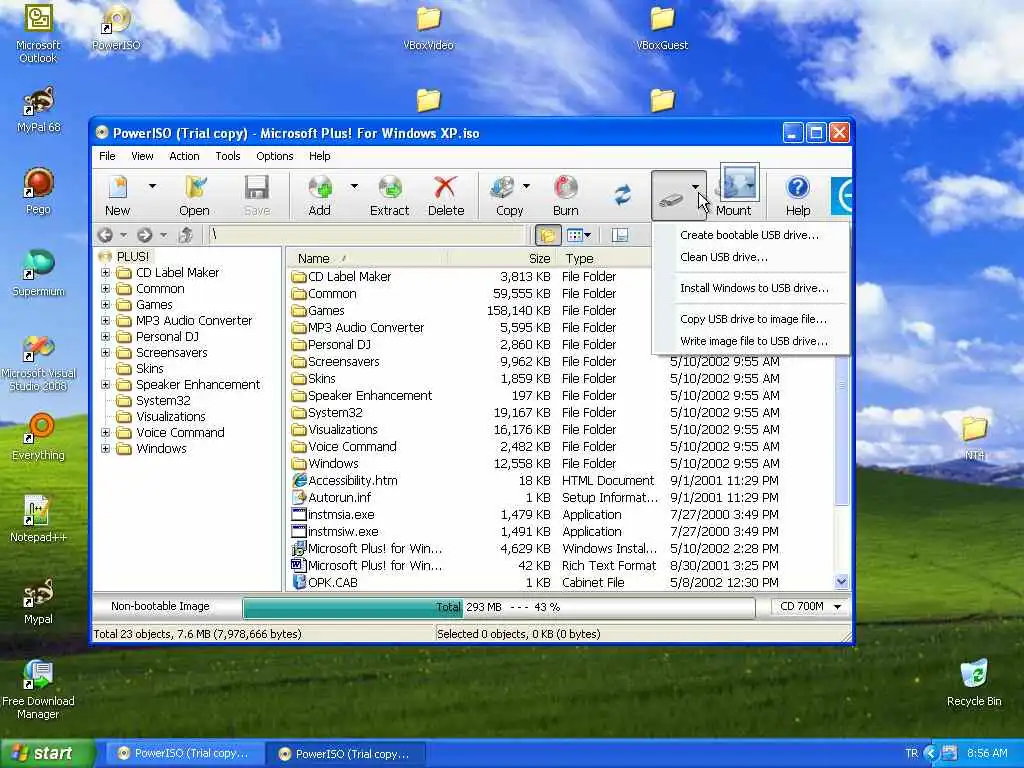1024x768 pixels.
Task: Select the PLUS! root tree item
Action: coord(133,257)
